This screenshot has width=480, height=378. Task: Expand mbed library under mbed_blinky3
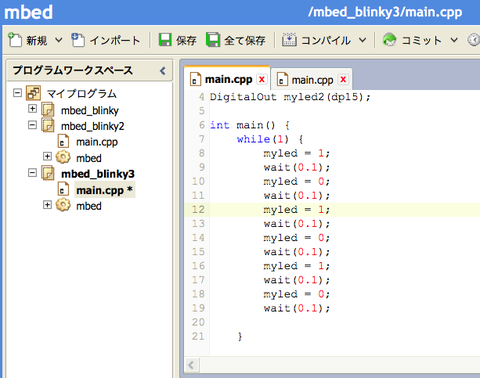pyautogui.click(x=47, y=204)
